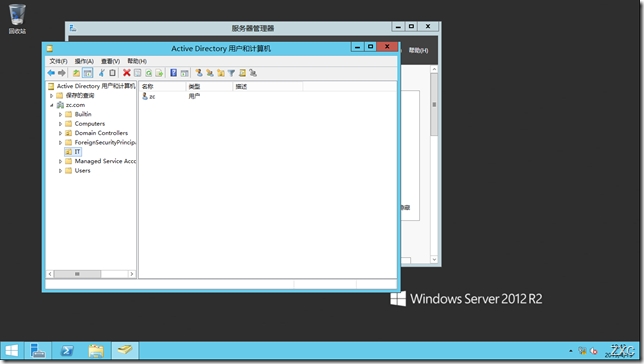Click Server Manager scroll-up arrow

pos(434,69)
